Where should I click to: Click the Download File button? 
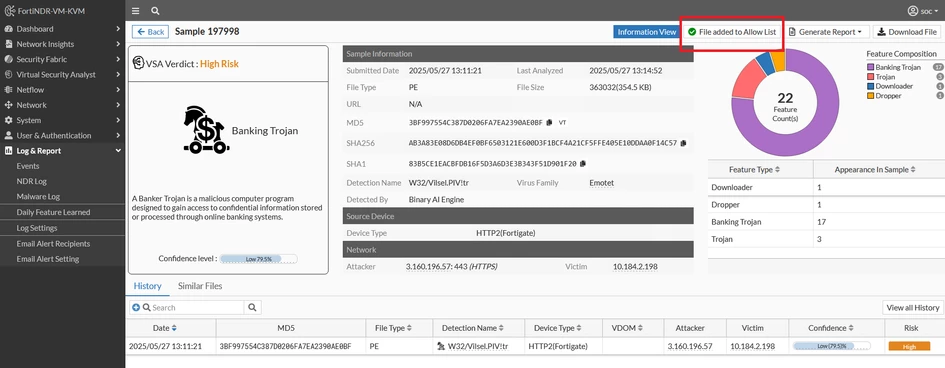pos(907,32)
